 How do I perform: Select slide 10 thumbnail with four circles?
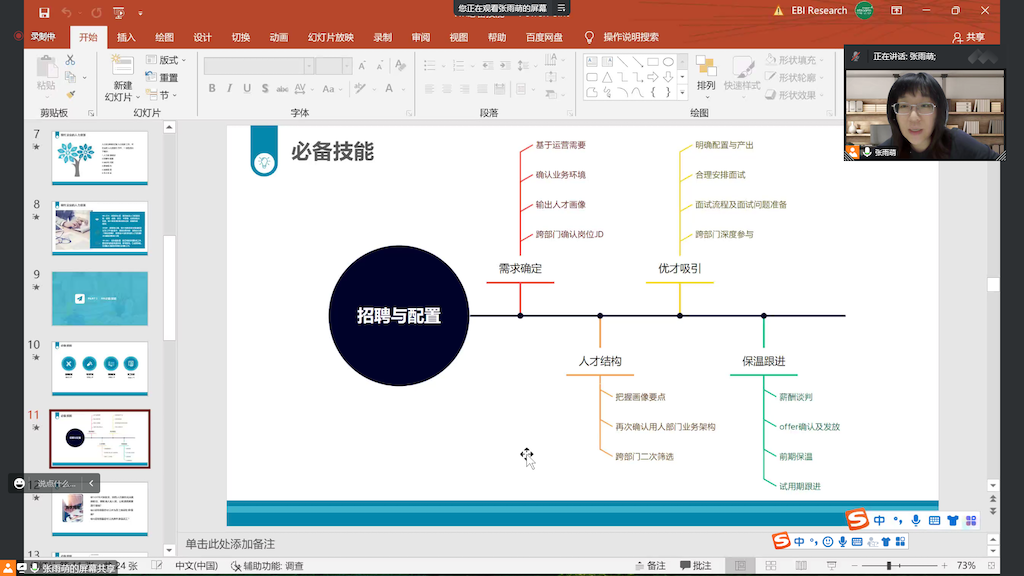pyautogui.click(x=100, y=368)
